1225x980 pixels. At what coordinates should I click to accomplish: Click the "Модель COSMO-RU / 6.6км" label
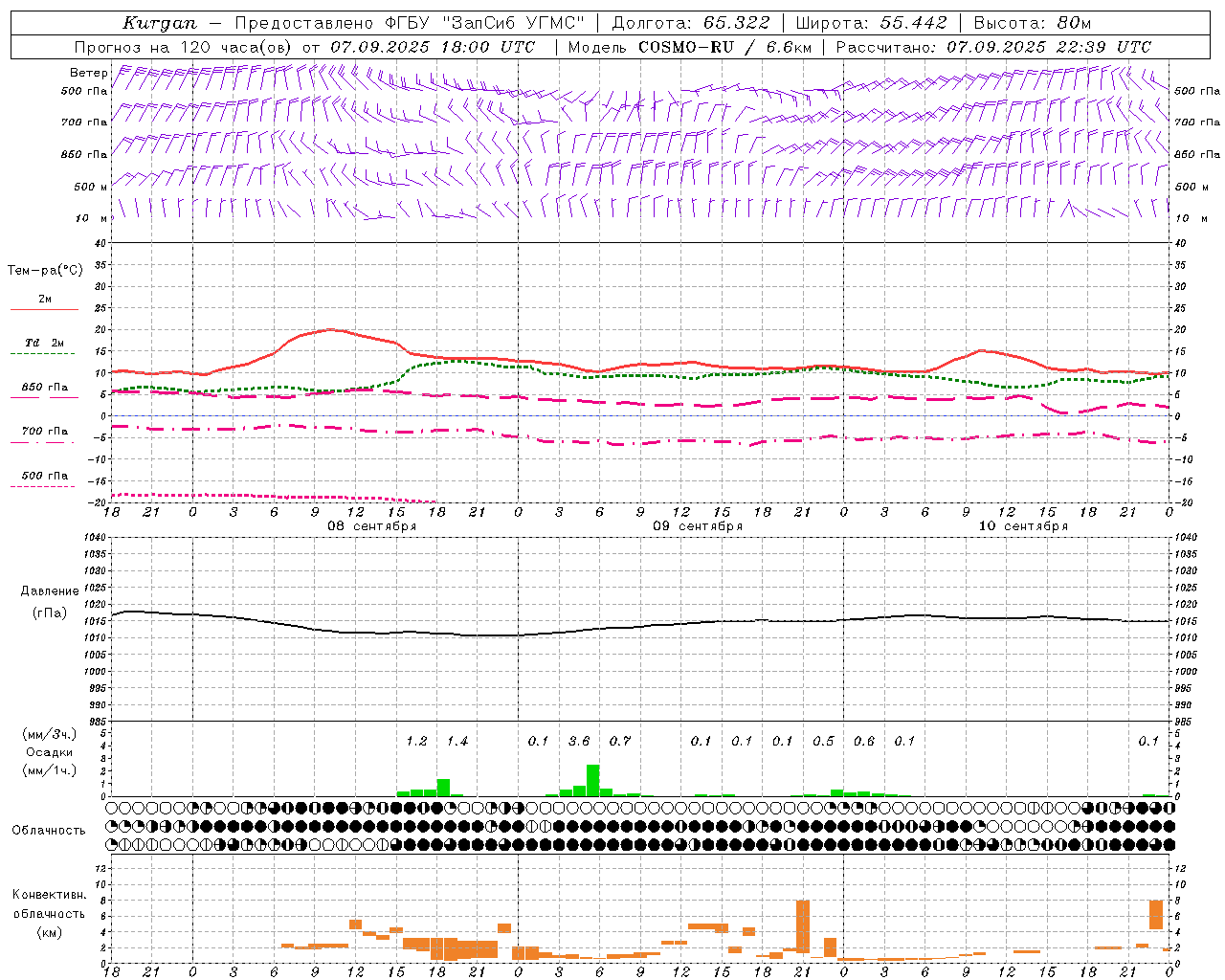point(690,47)
